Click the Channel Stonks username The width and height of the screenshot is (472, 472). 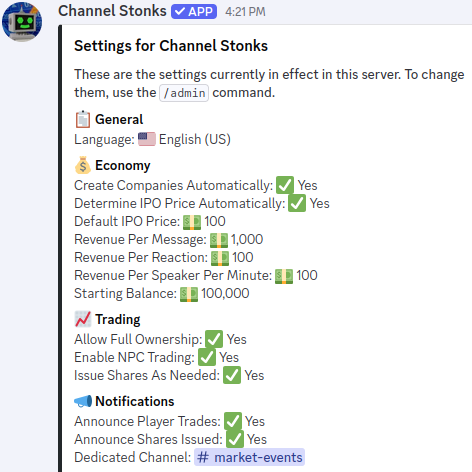(x=112, y=11)
